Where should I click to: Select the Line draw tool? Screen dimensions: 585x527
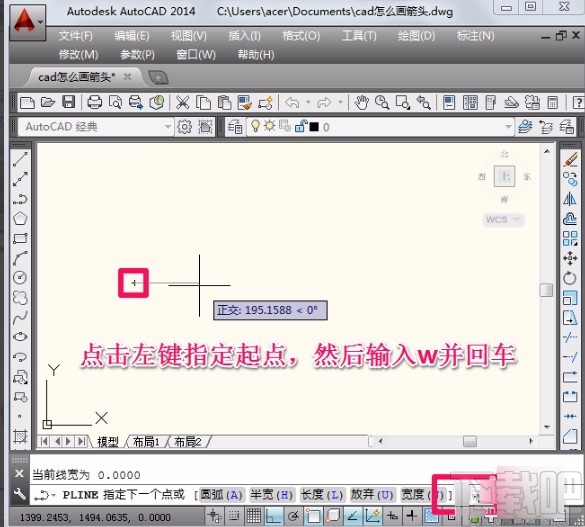click(x=20, y=159)
